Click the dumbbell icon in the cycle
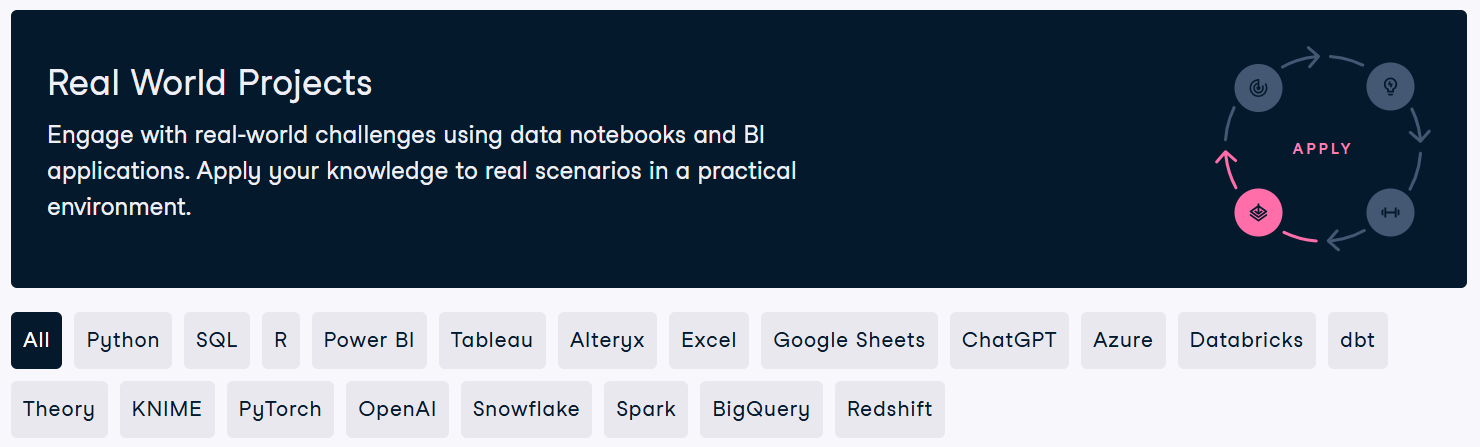The image size is (1480, 447). pos(1390,213)
